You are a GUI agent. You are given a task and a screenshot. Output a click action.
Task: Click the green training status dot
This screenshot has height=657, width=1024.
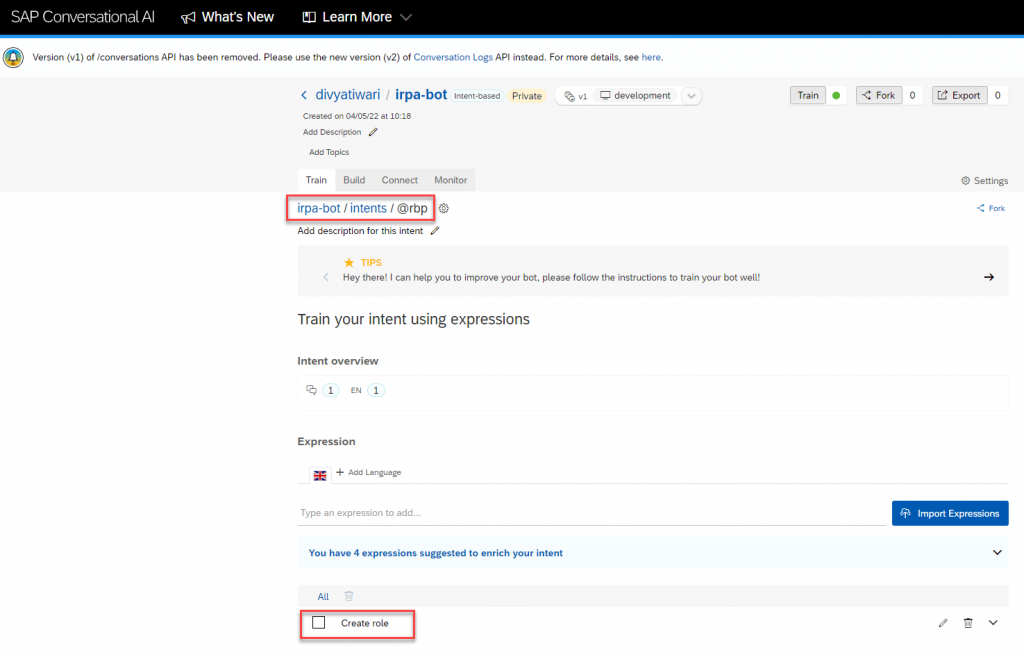836,95
